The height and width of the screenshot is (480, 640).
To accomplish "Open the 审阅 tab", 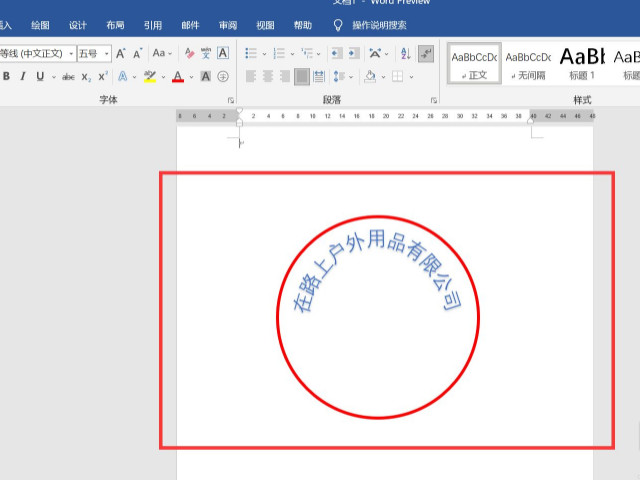I will (x=228, y=25).
